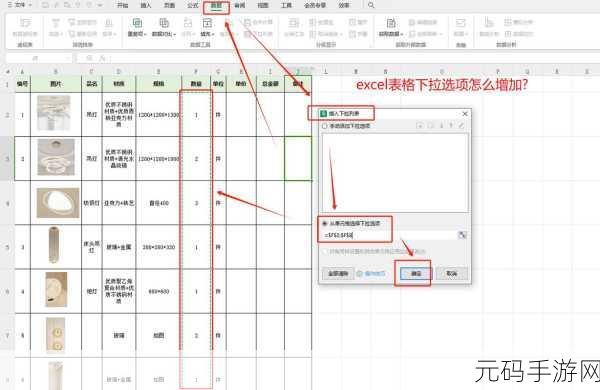Select the 图片 header cell
600x390 pixels.
(56, 84)
